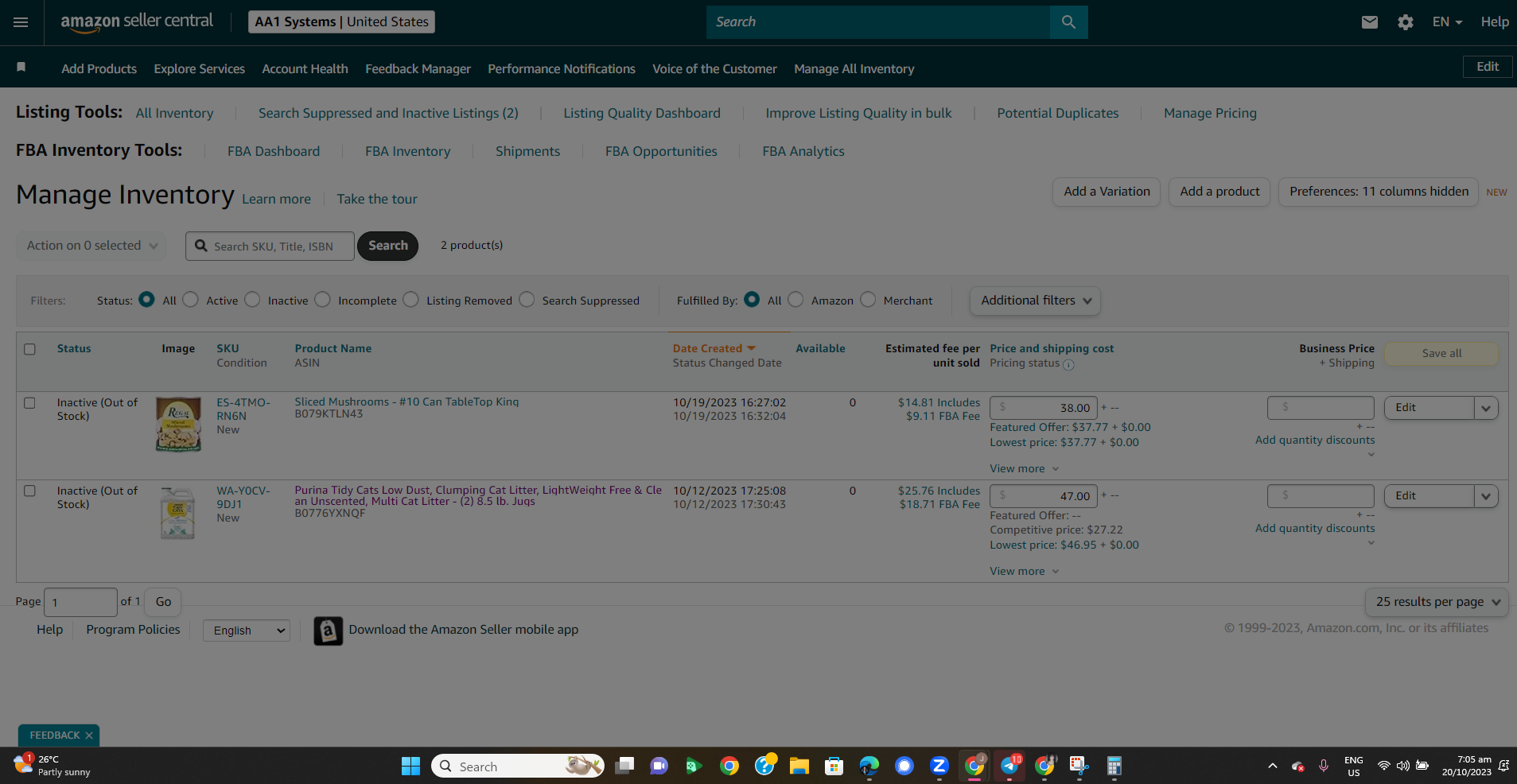
Task: Click the Sliced Mushrooms product thumbnail
Action: click(178, 425)
